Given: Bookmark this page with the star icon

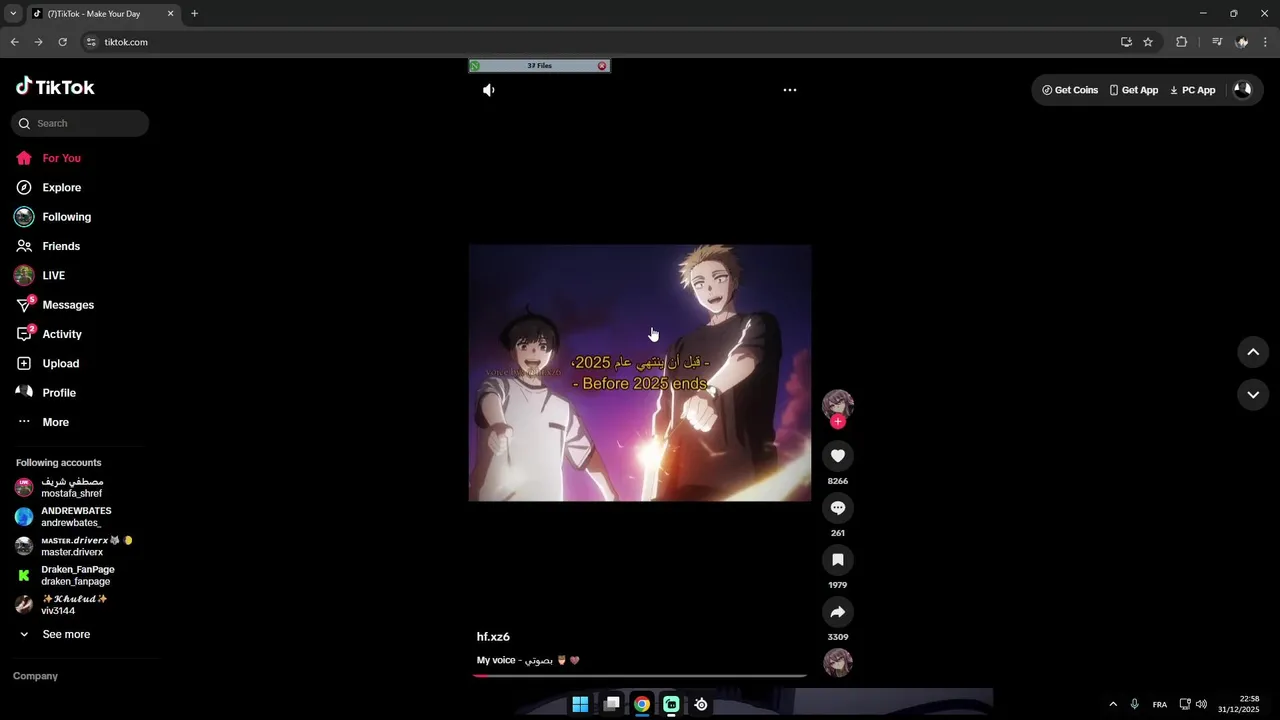Looking at the screenshot, I should [x=1148, y=42].
